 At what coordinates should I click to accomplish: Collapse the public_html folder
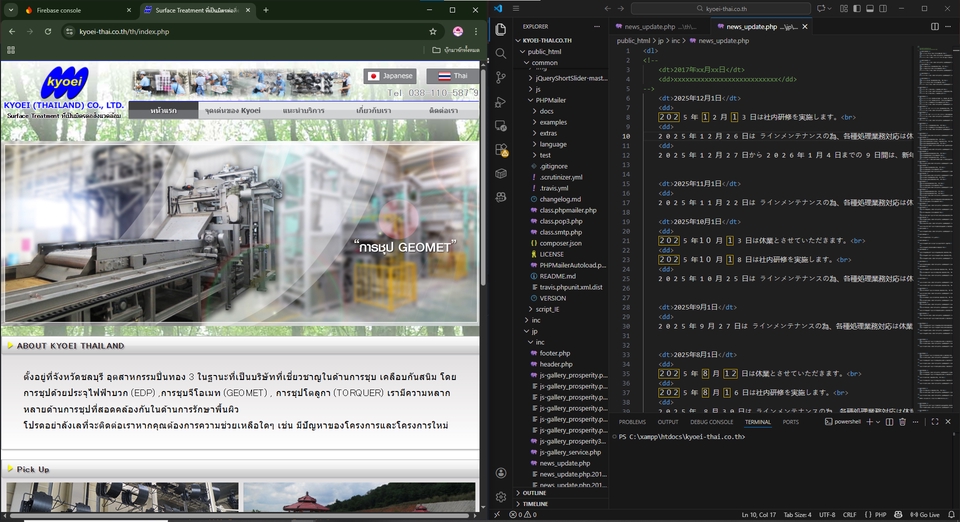[x=544, y=51]
